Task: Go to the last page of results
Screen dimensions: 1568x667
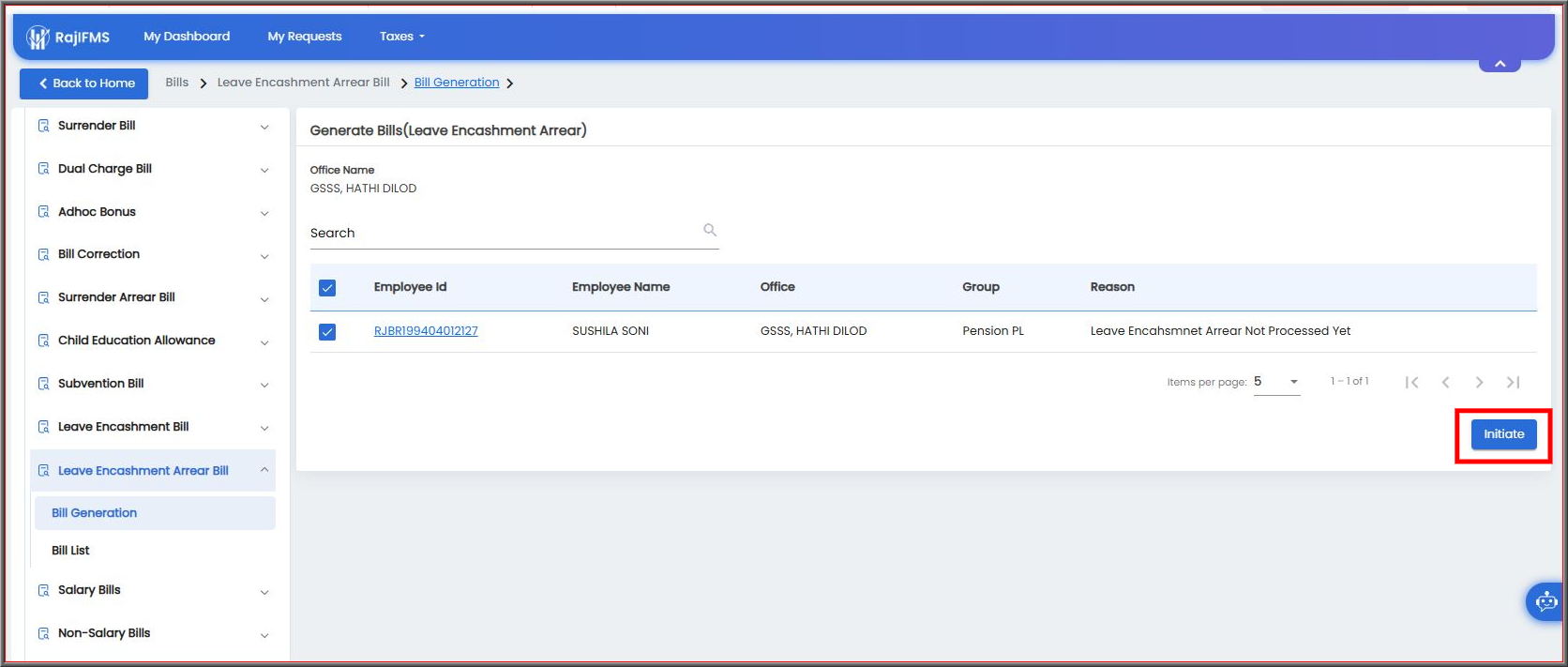Action: tap(1513, 382)
